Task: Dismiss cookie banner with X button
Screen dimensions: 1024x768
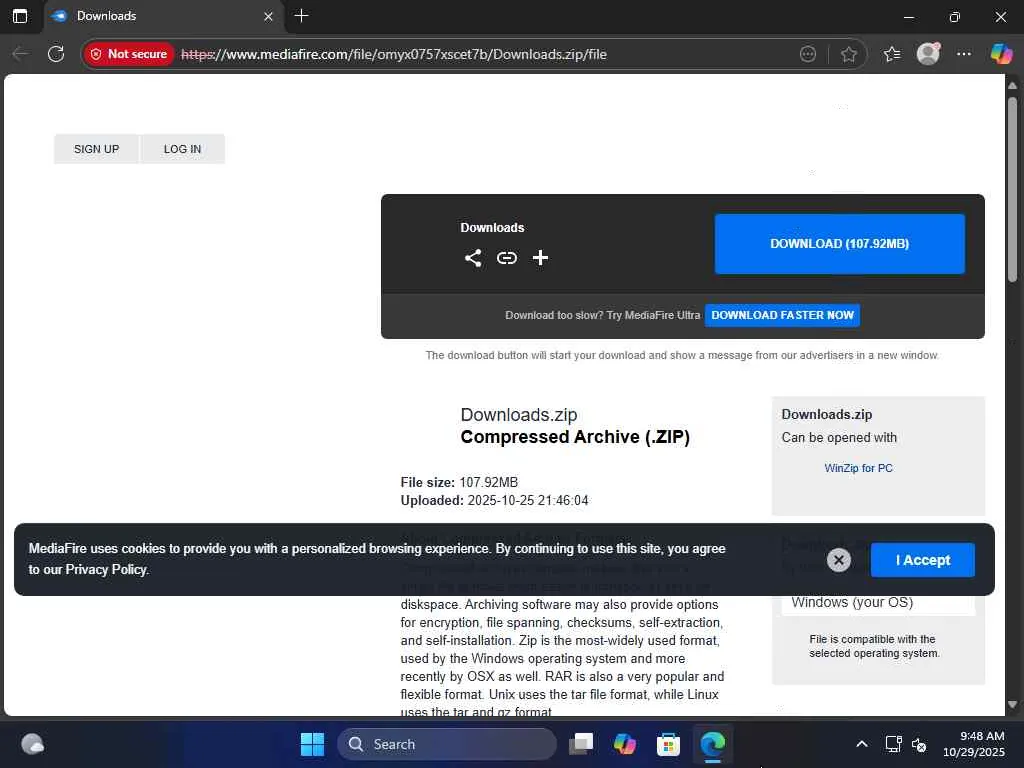Action: coord(839,560)
